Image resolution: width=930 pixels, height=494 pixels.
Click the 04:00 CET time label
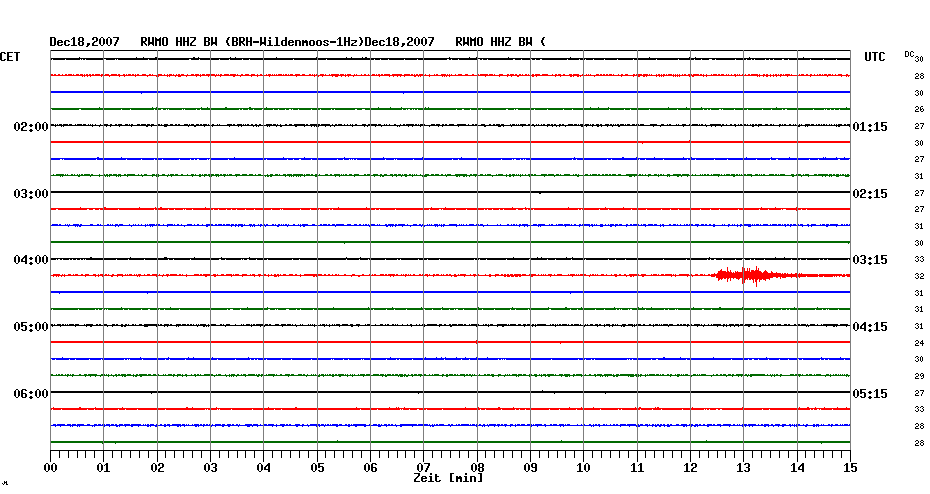tap(31, 260)
